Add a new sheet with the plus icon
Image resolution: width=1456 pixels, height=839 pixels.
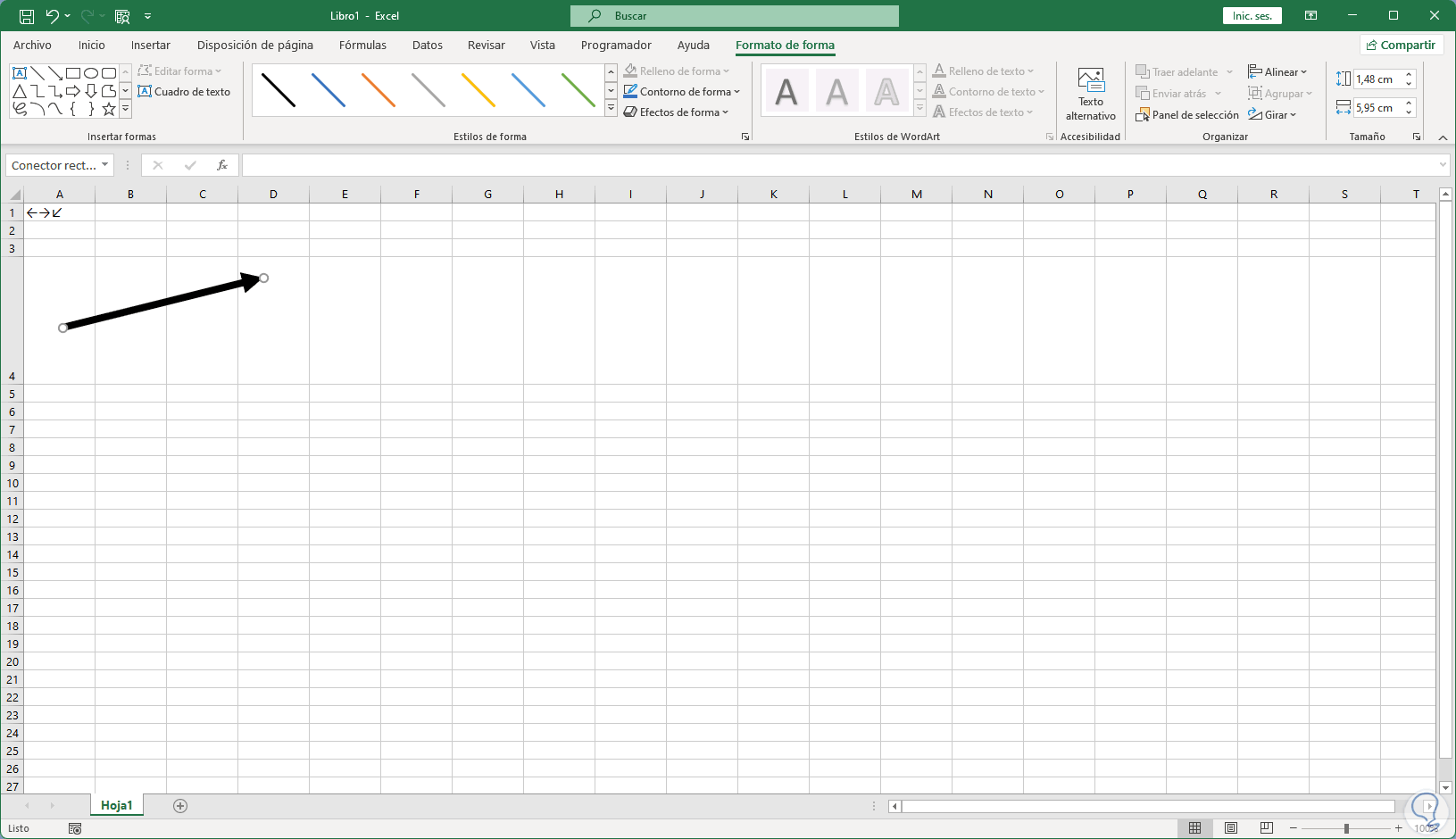point(180,806)
